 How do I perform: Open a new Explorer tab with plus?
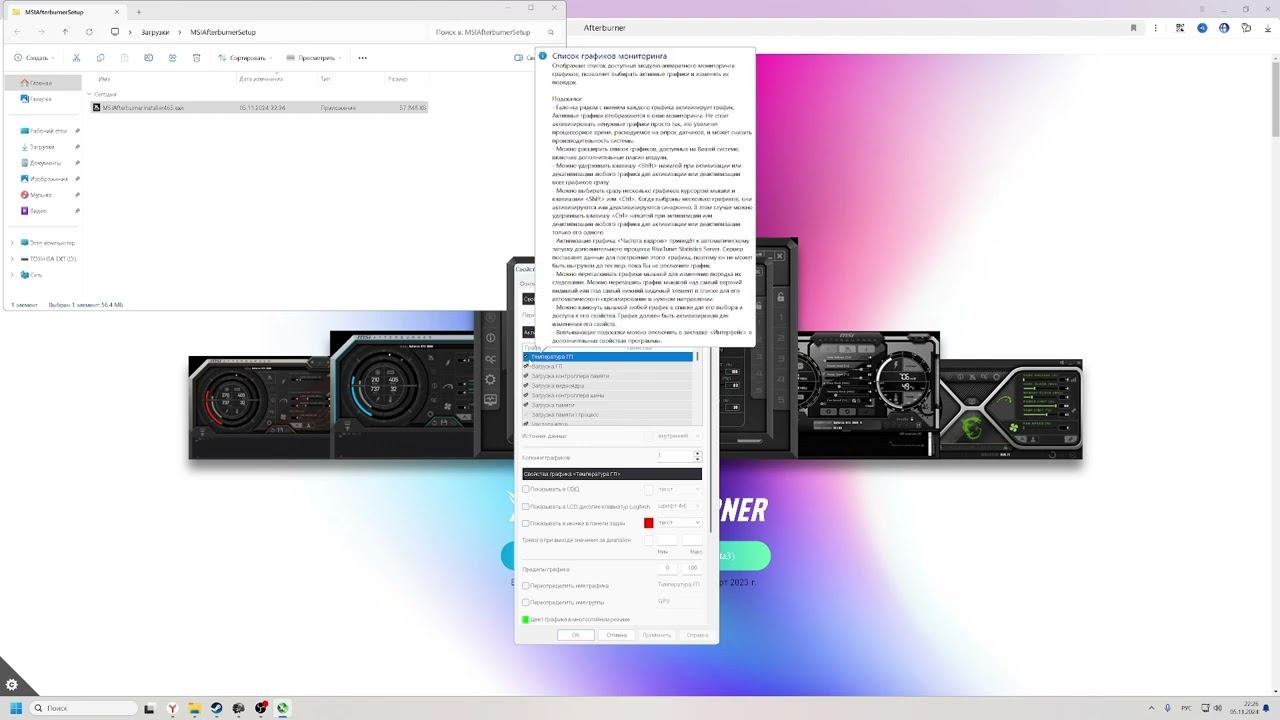pos(138,12)
